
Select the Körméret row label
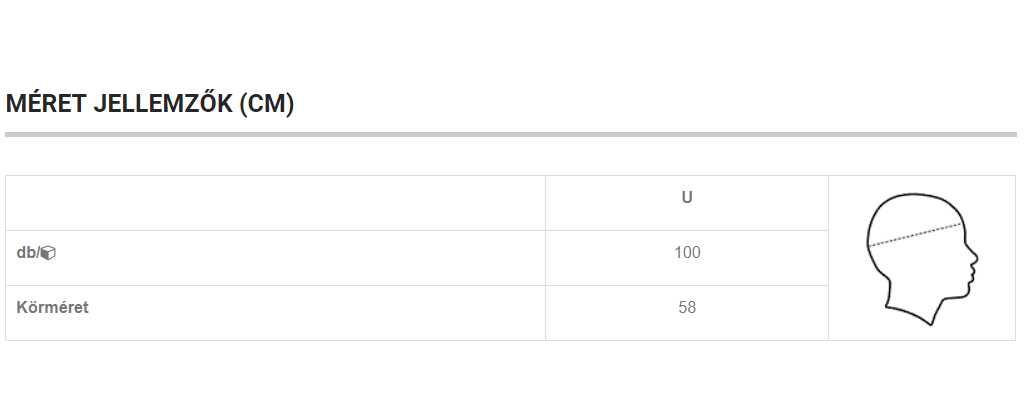52,307
